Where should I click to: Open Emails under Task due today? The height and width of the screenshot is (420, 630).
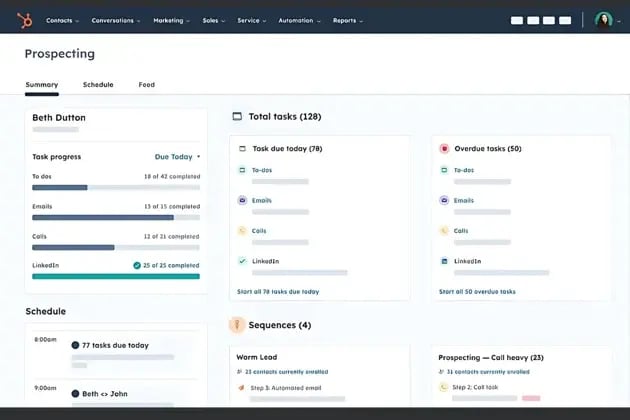(x=262, y=200)
